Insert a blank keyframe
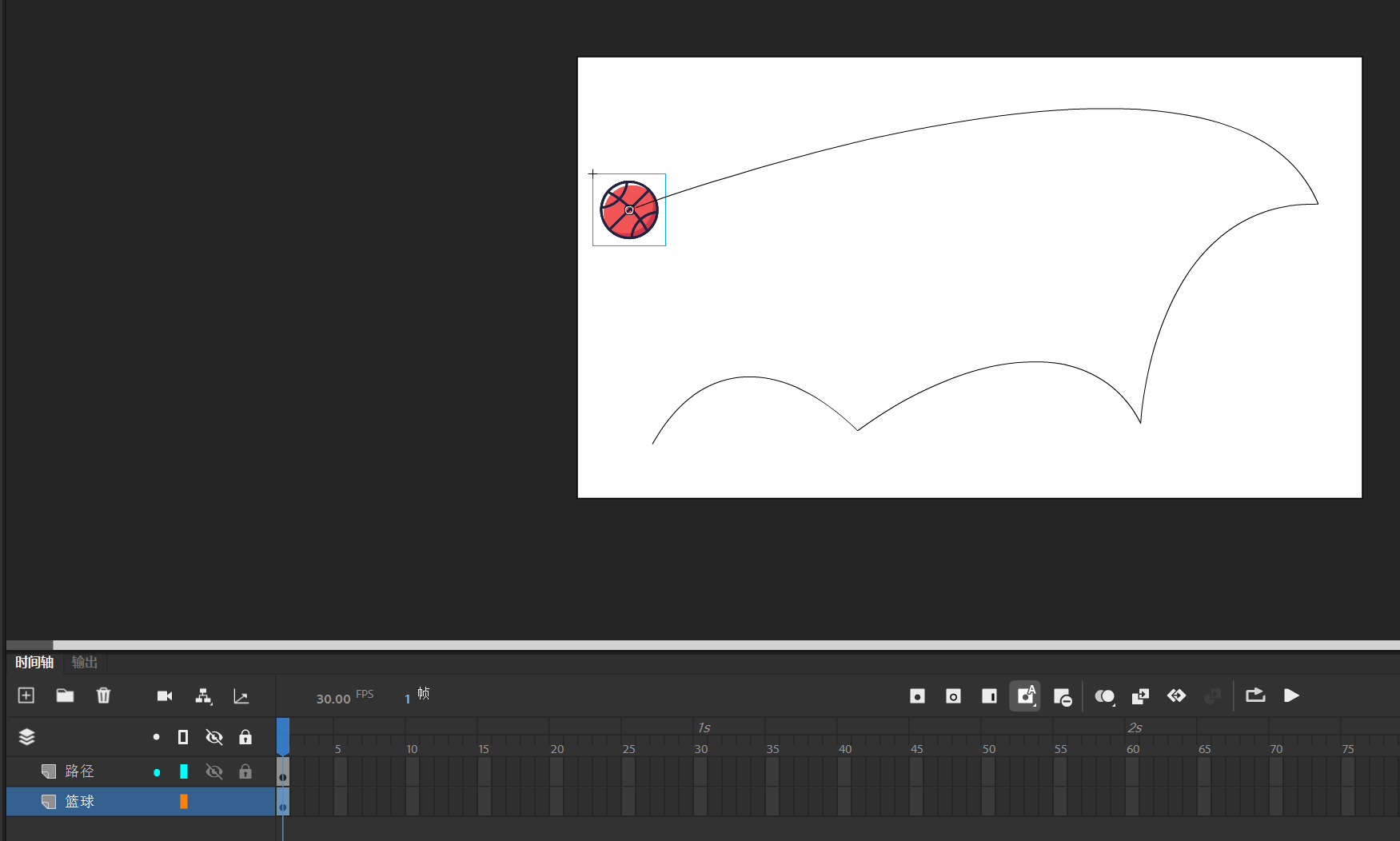 pyautogui.click(x=953, y=696)
